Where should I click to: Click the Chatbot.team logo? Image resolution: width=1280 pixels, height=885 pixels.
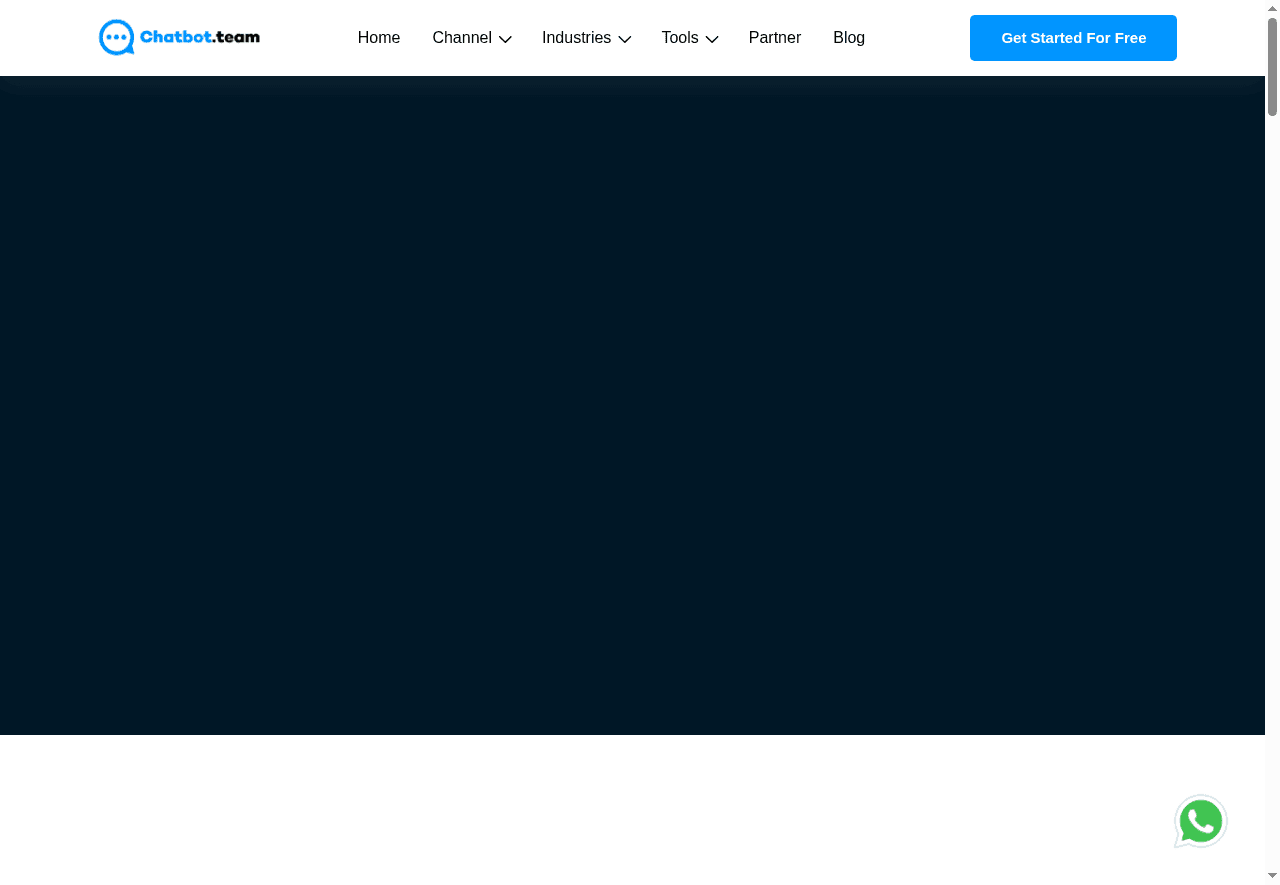coord(178,37)
